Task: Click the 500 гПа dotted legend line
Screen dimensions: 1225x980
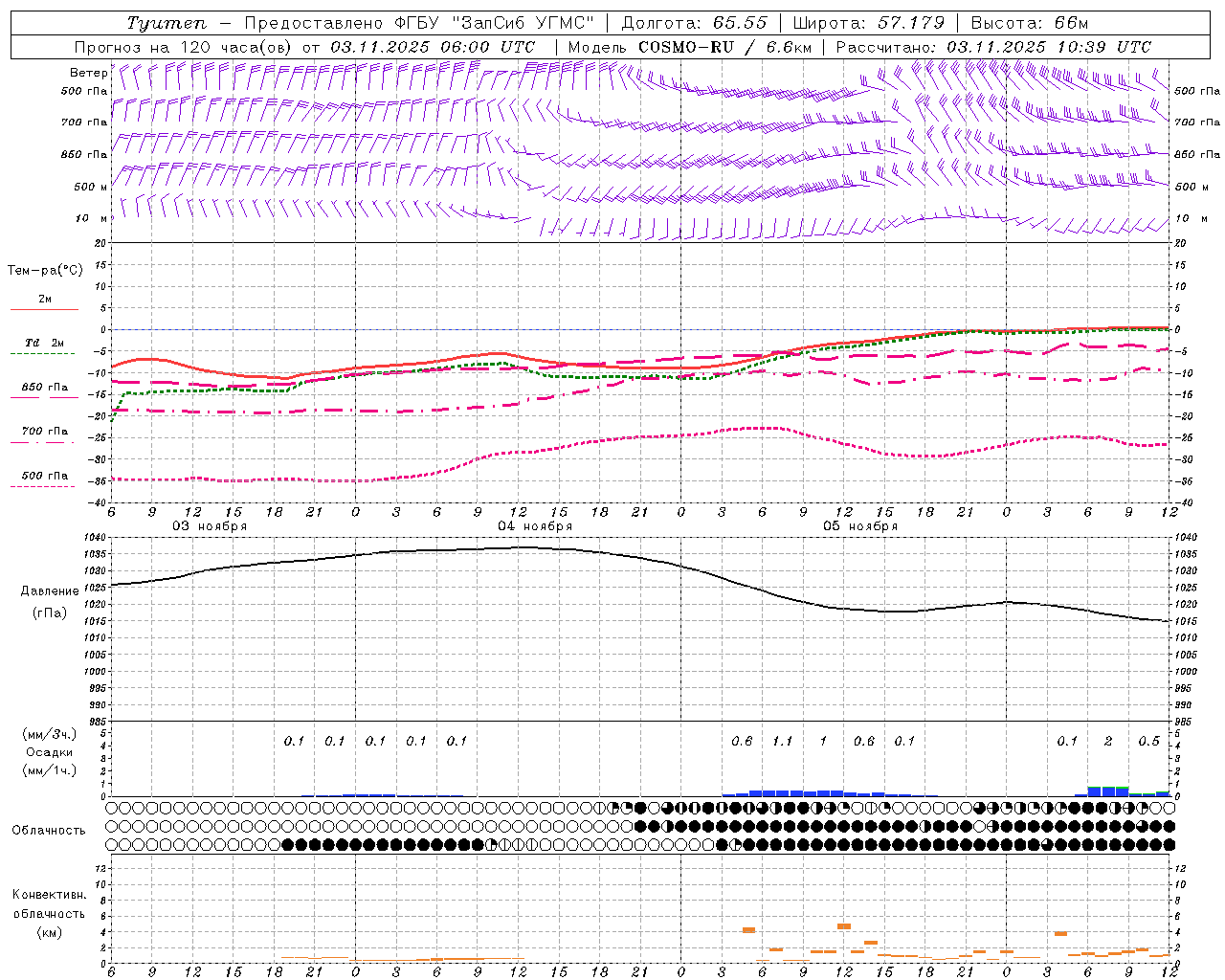Action: click(42, 486)
